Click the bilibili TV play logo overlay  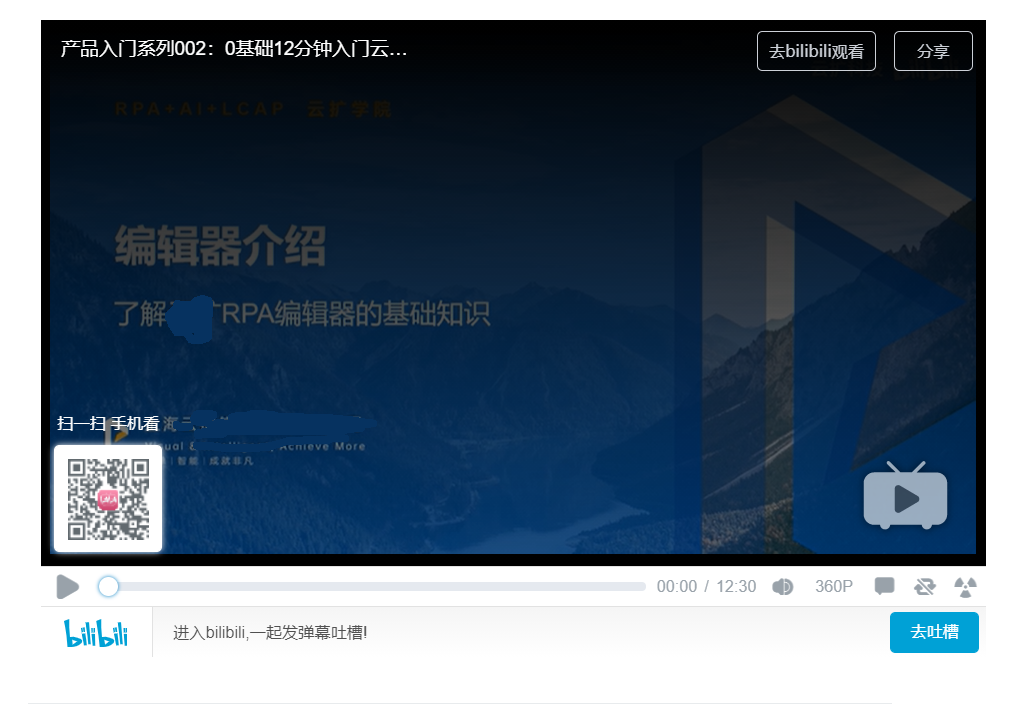coord(905,497)
